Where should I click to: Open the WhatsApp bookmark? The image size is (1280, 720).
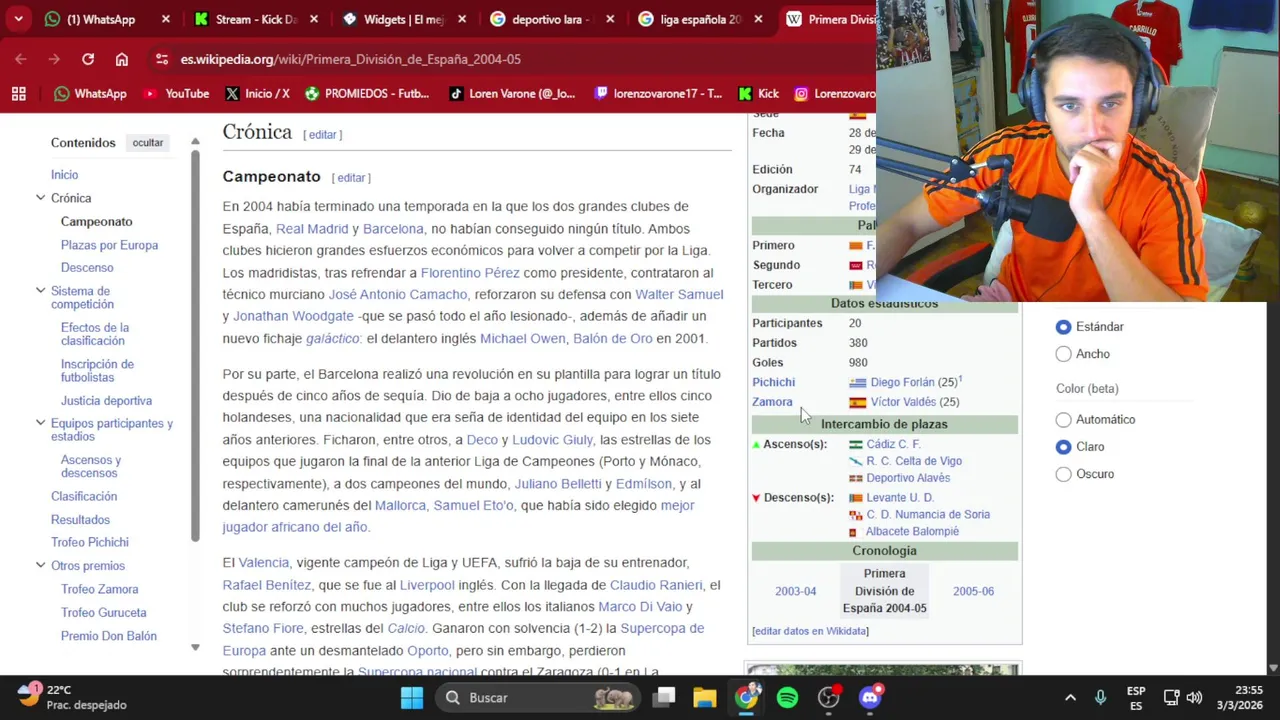click(x=90, y=94)
